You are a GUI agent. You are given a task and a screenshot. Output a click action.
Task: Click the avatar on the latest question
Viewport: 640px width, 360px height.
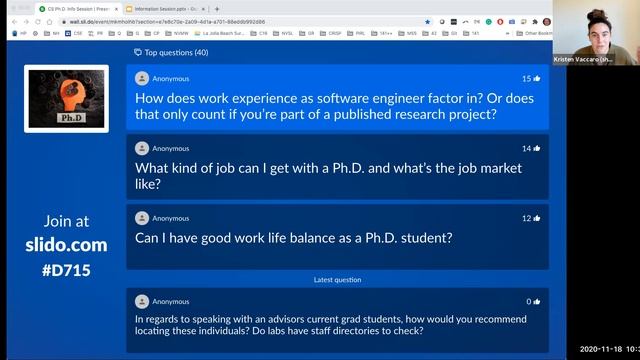pos(142,302)
